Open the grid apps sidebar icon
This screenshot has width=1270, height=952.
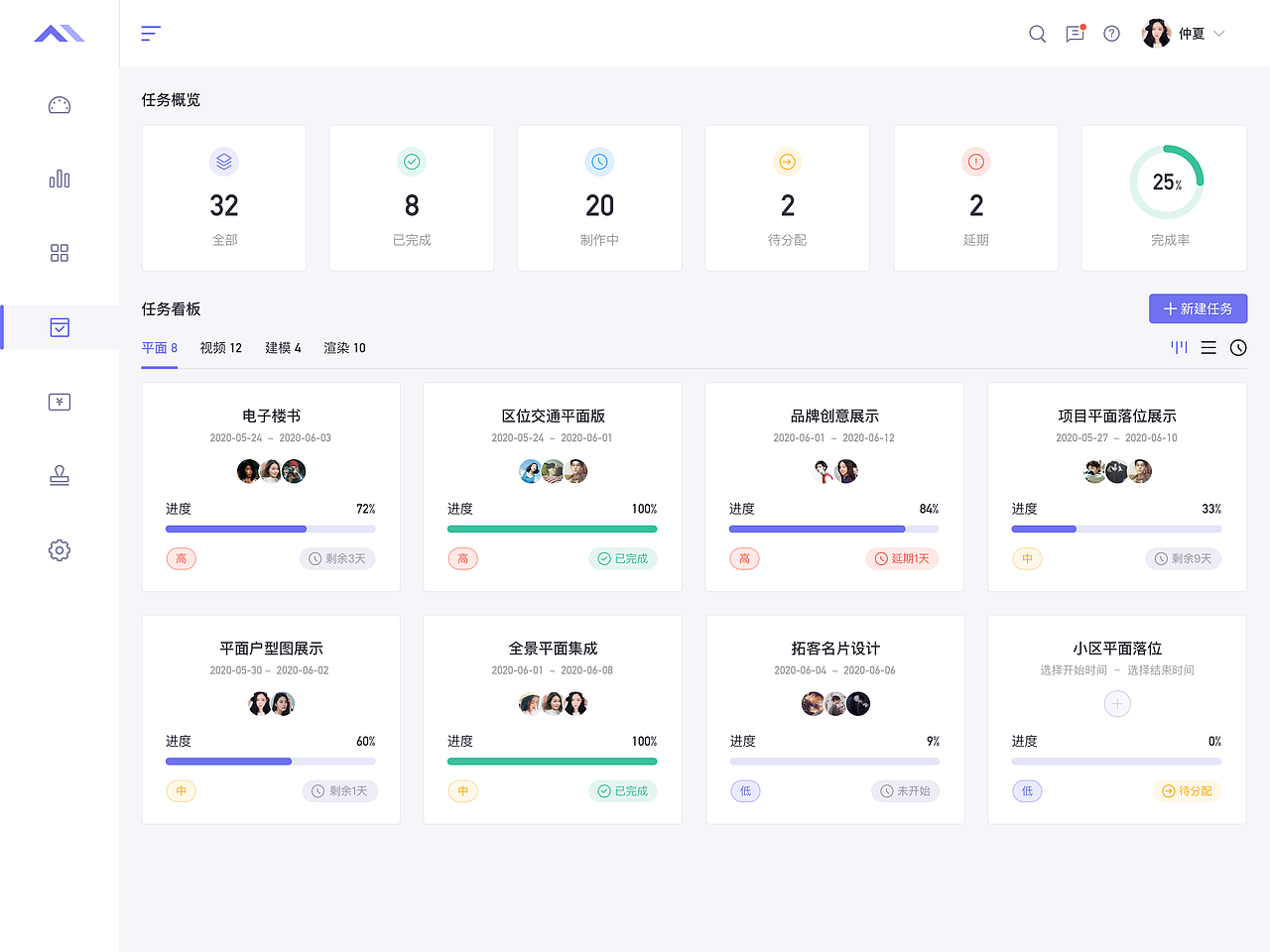60,253
